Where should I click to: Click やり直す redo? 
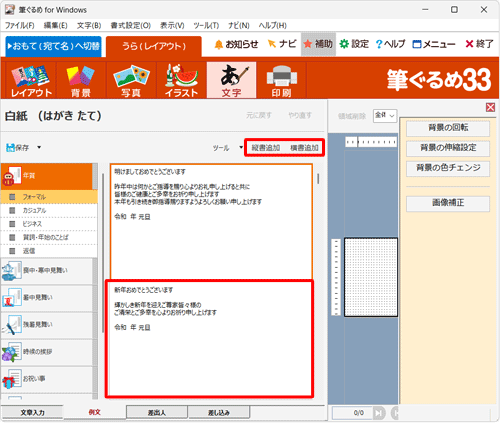click(x=300, y=115)
